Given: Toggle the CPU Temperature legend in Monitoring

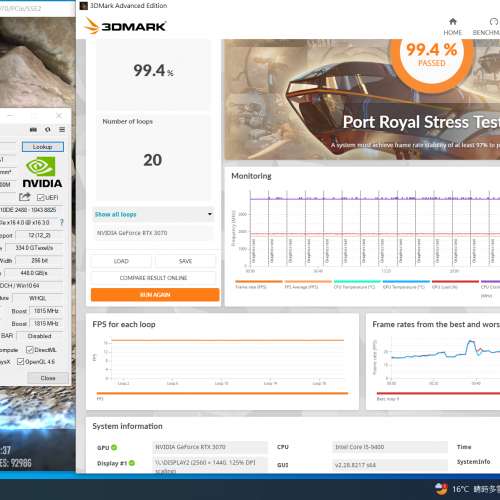Looking at the screenshot, I should [x=357, y=284].
